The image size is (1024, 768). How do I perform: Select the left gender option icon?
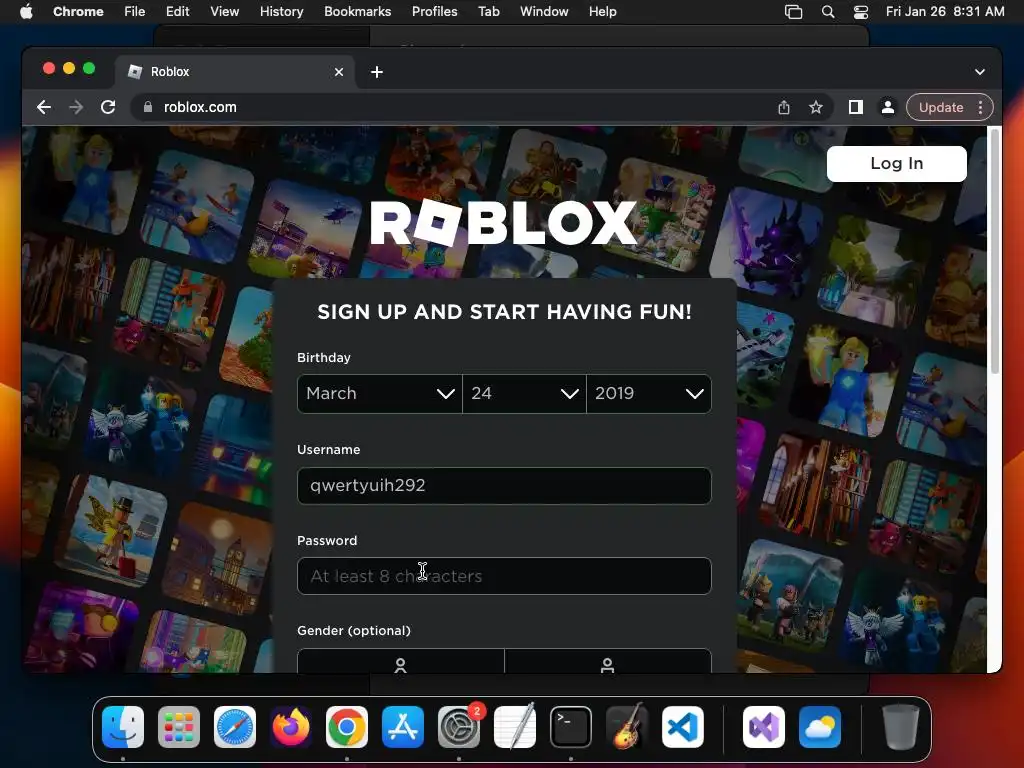(x=400, y=665)
